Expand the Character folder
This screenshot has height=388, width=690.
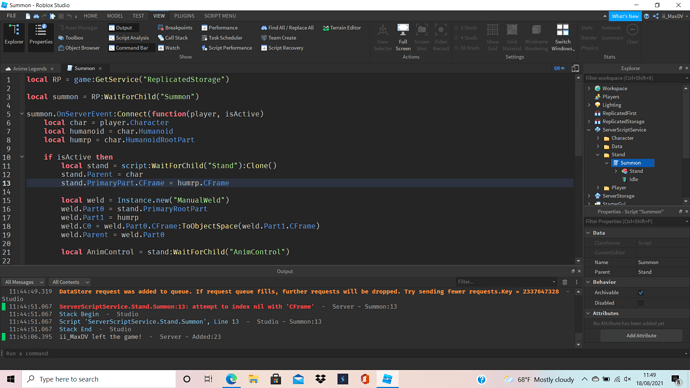point(598,138)
